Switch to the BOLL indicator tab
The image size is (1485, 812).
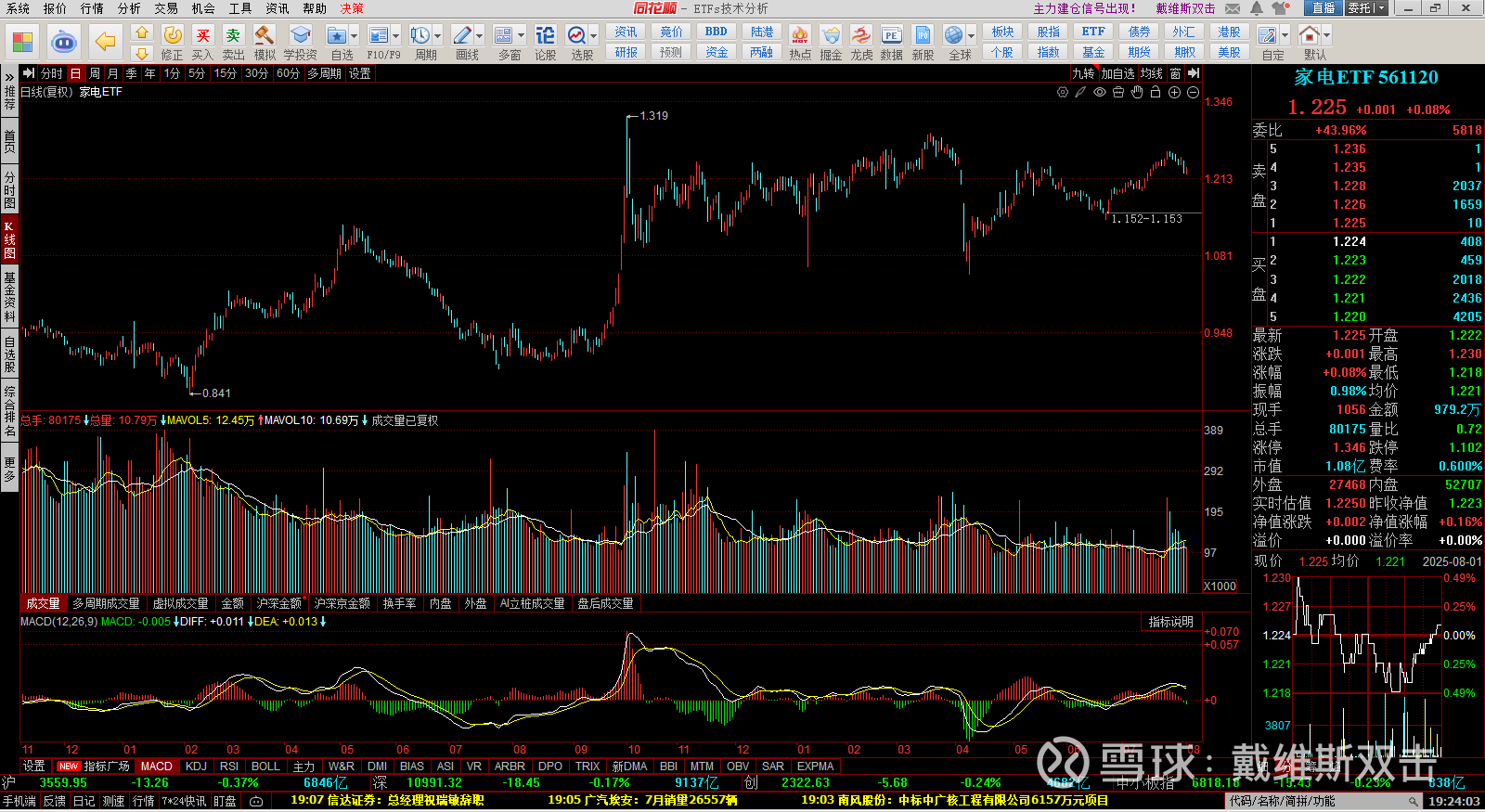pyautogui.click(x=265, y=767)
